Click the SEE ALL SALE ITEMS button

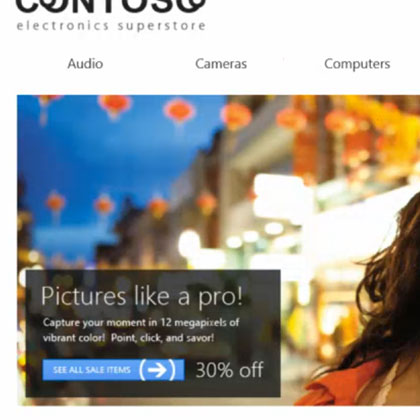coord(113,370)
